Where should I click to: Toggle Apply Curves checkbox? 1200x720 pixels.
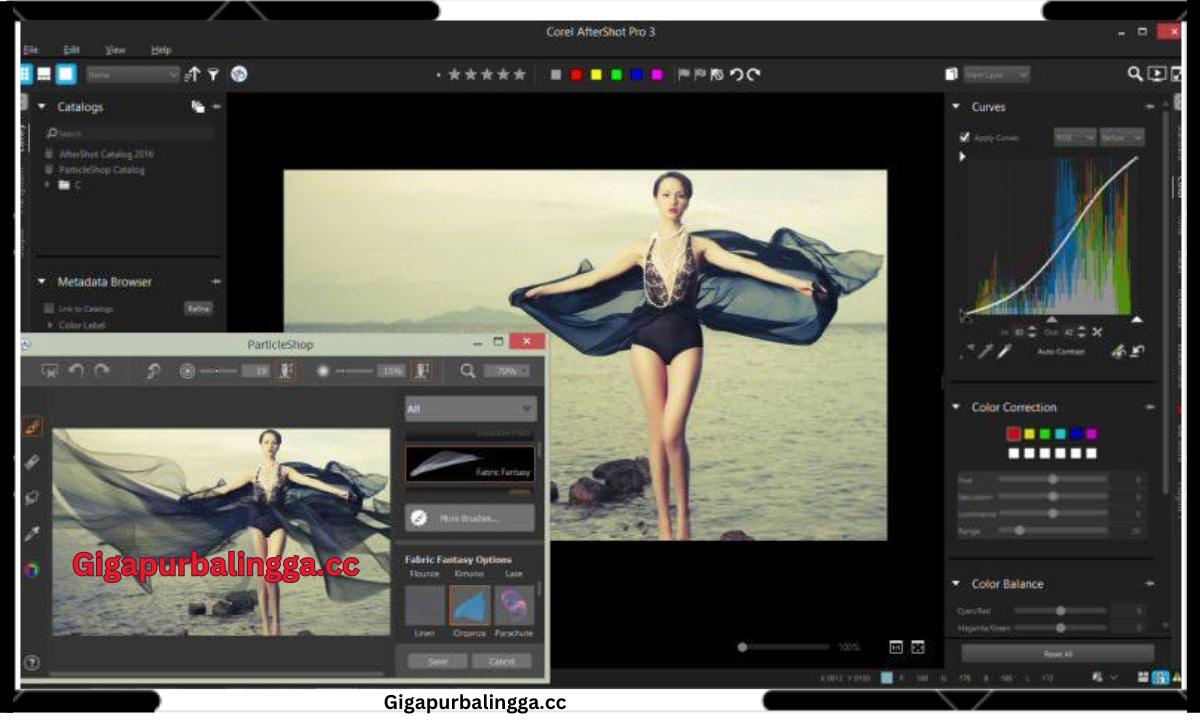[964, 137]
